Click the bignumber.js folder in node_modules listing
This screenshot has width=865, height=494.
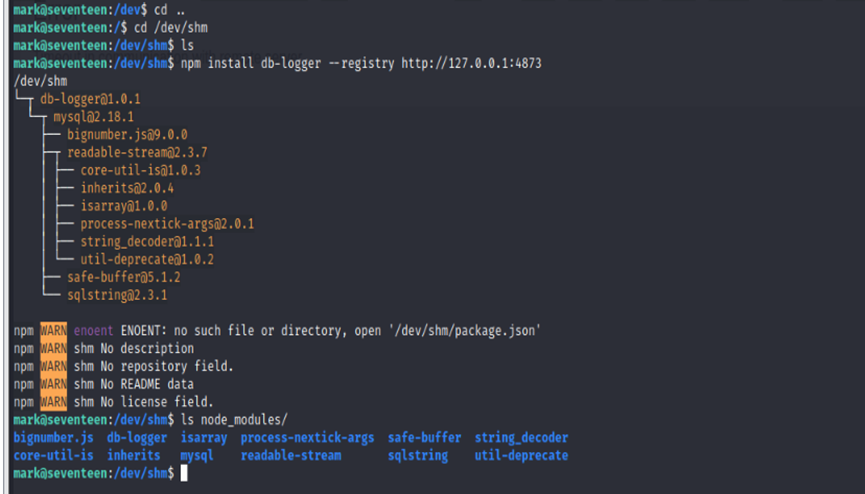click(54, 437)
